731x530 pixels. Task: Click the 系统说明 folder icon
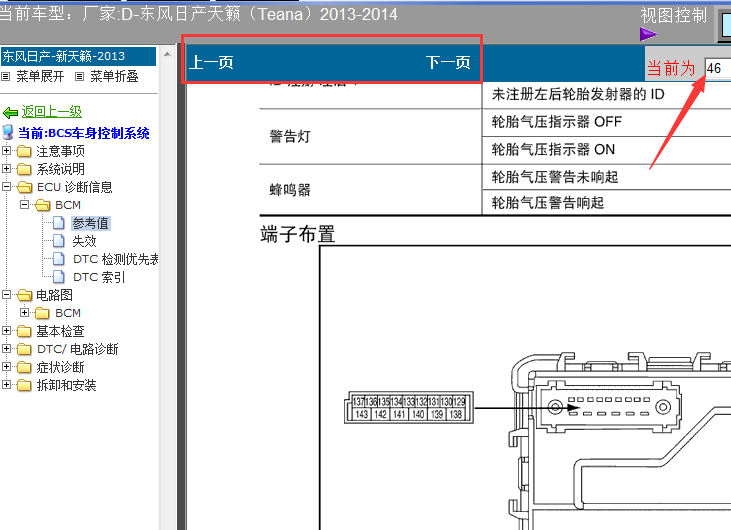tap(24, 169)
